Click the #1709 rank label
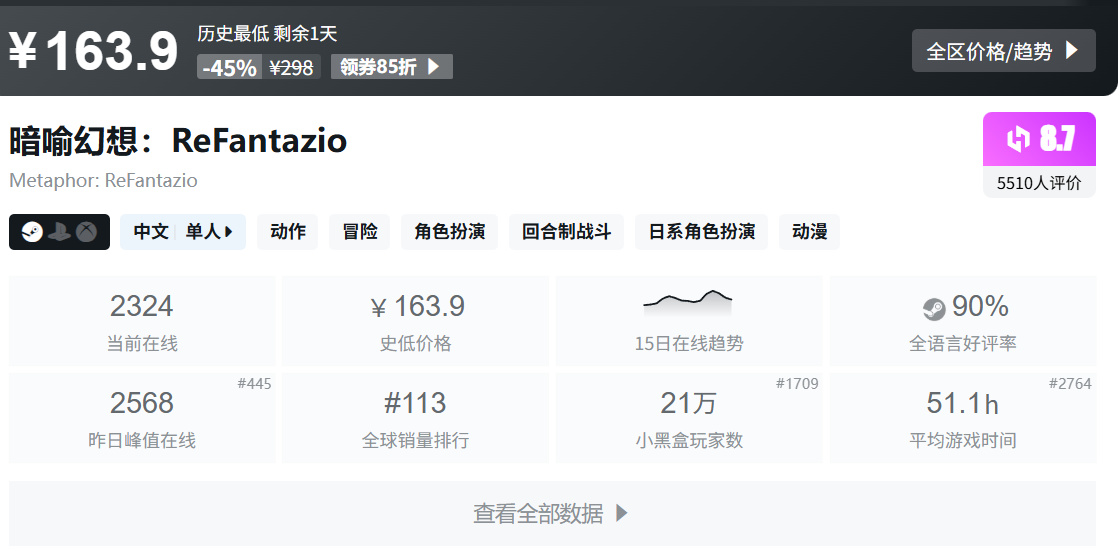1120x557 pixels. pos(797,384)
